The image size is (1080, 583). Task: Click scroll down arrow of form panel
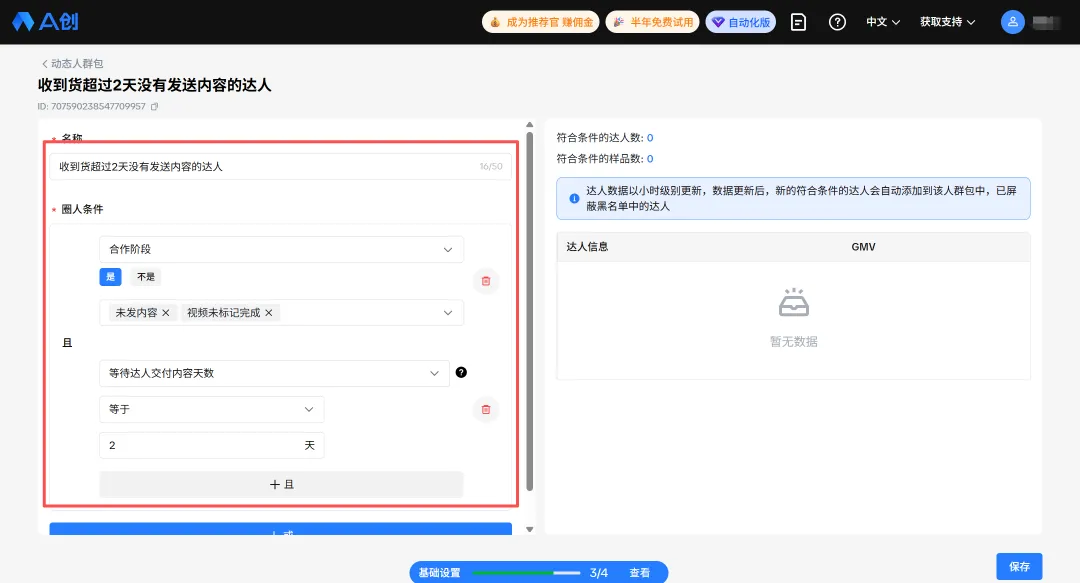[529, 529]
